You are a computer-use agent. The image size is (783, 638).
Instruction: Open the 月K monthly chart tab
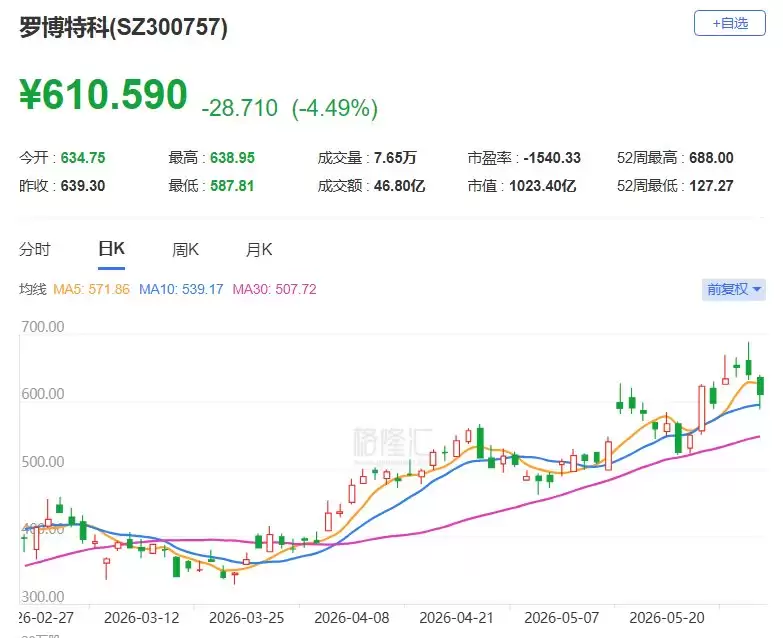coord(259,249)
